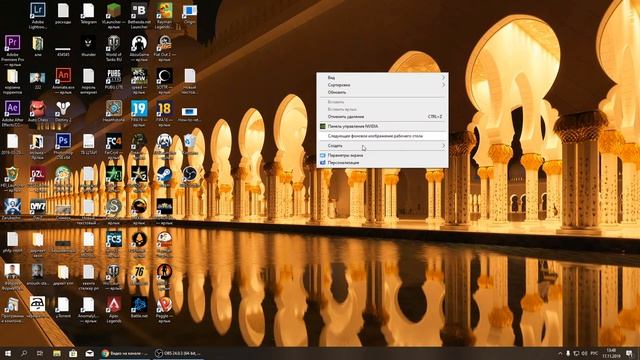The image size is (640, 360).
Task: Open the volume control in system tray
Action: click(x=584, y=353)
